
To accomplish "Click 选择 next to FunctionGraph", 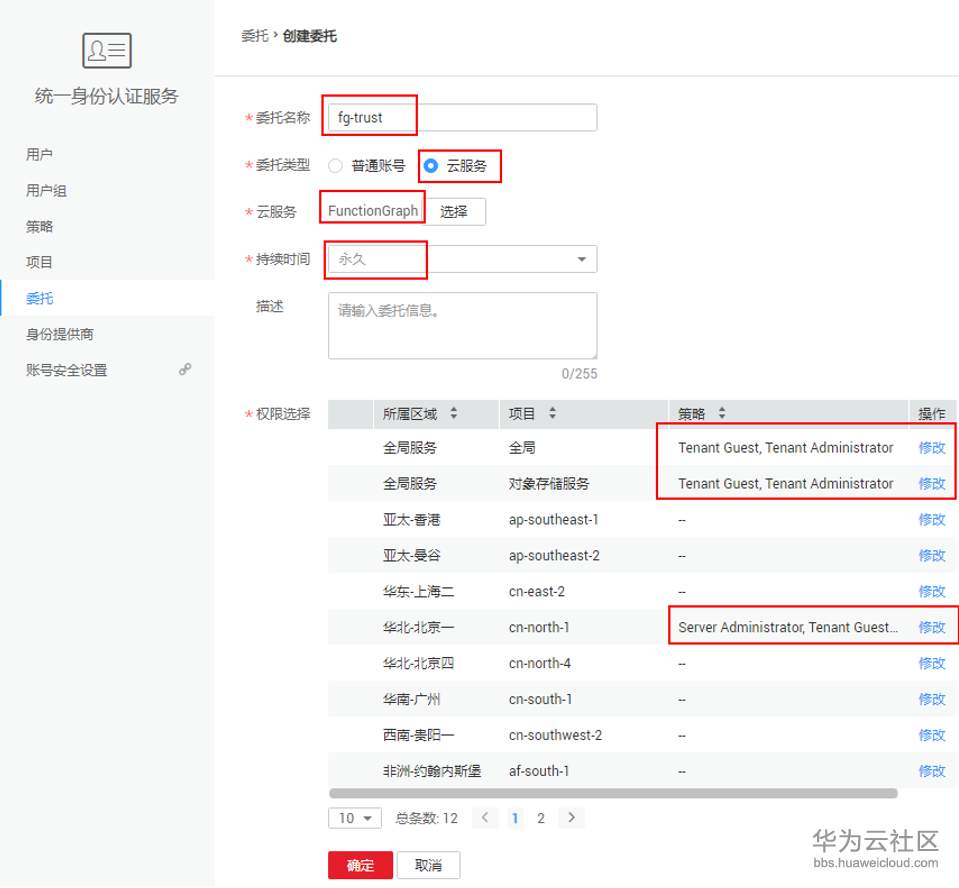I will tap(455, 211).
